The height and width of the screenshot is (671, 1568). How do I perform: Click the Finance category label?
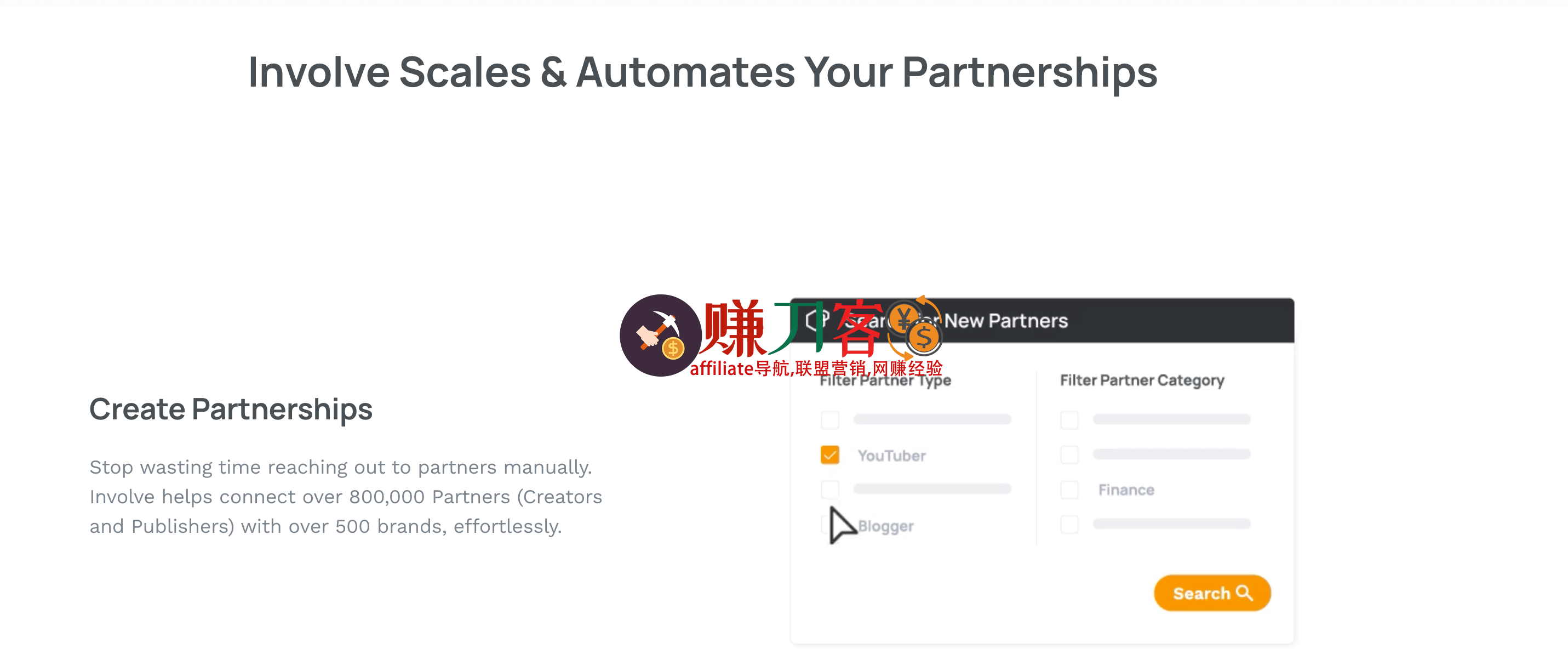1126,490
